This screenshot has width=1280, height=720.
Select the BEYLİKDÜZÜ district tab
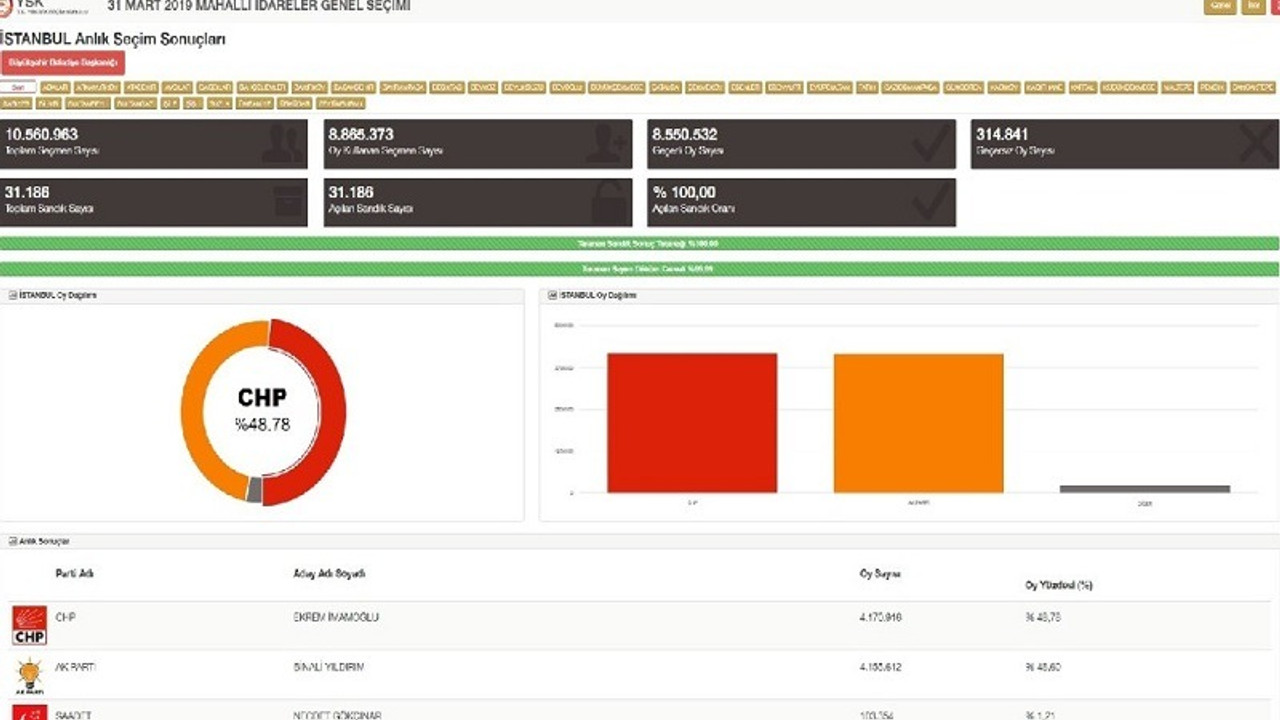(523, 88)
